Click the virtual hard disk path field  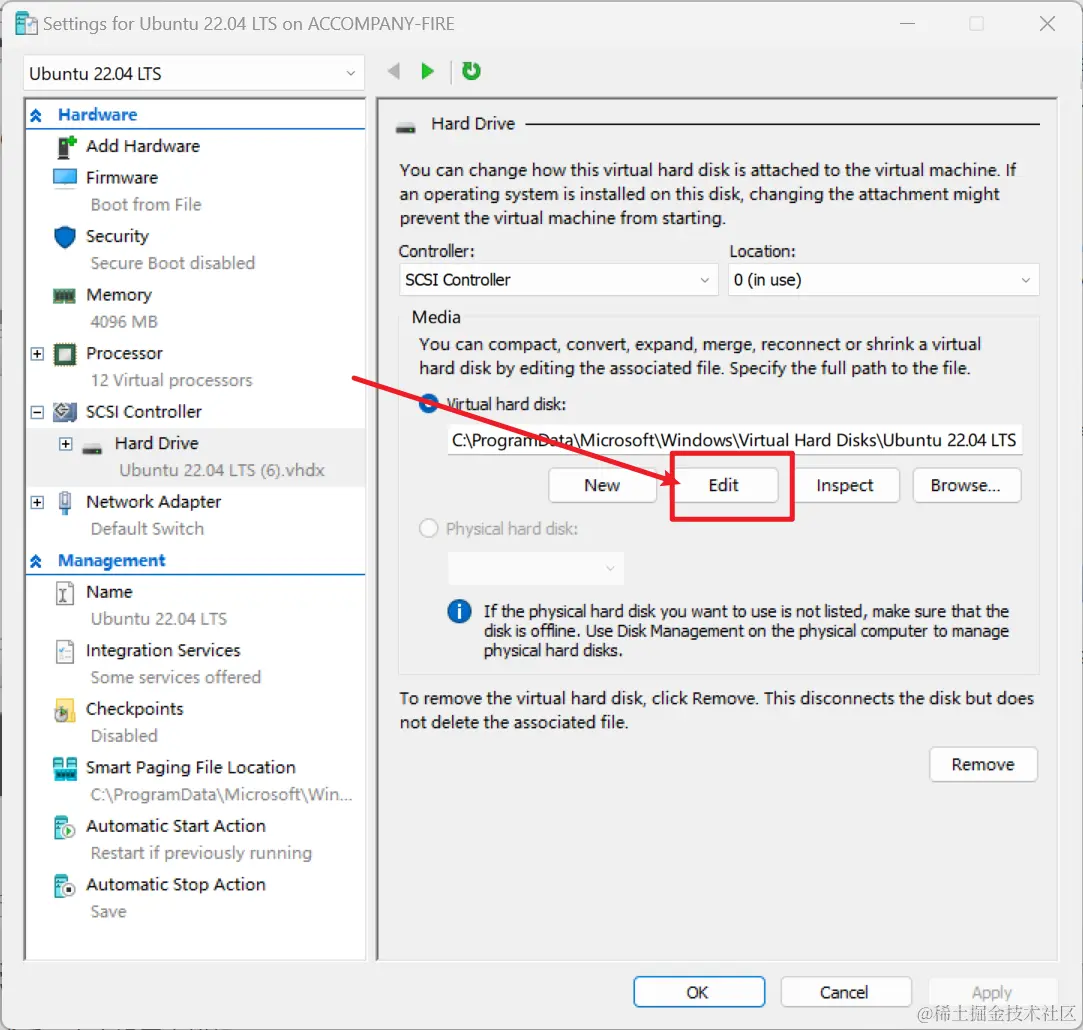(x=735, y=440)
